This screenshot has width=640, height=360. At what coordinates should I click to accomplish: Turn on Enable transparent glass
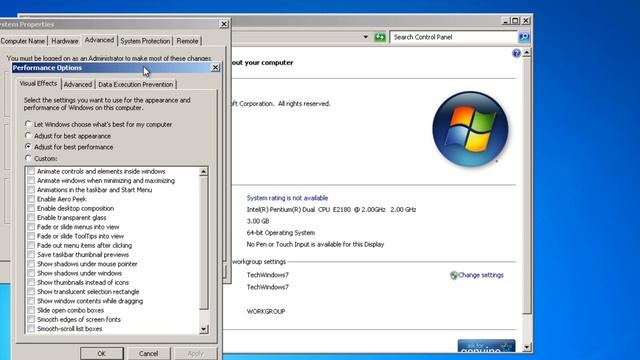[31, 218]
